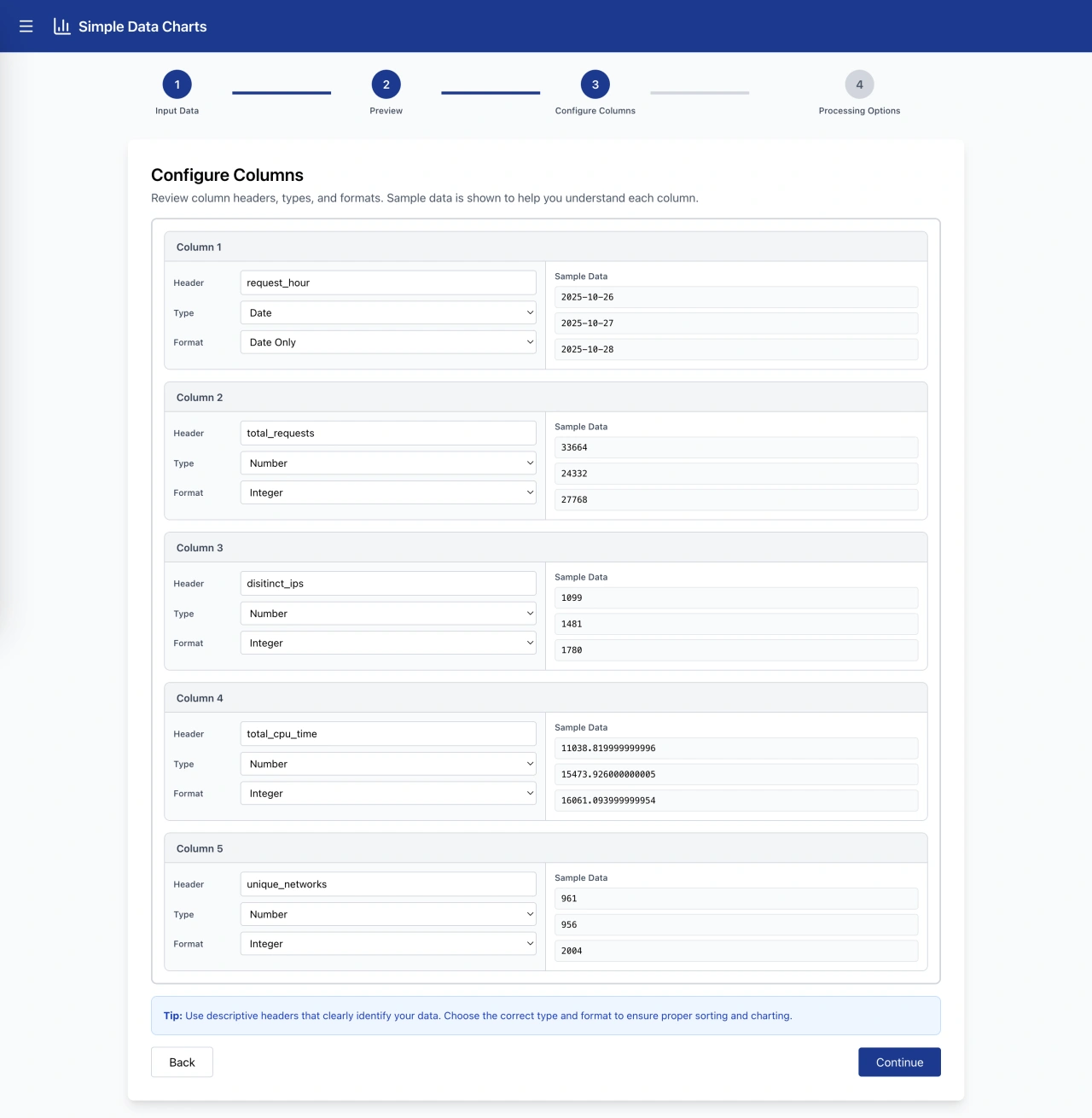Open the Format dropdown for Column 5
The width and height of the screenshot is (1092, 1118).
(x=387, y=943)
